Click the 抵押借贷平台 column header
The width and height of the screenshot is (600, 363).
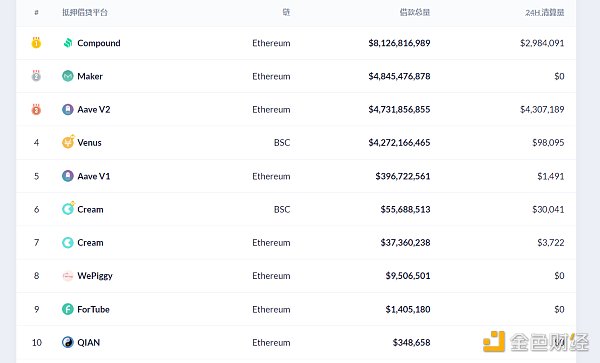(85, 12)
